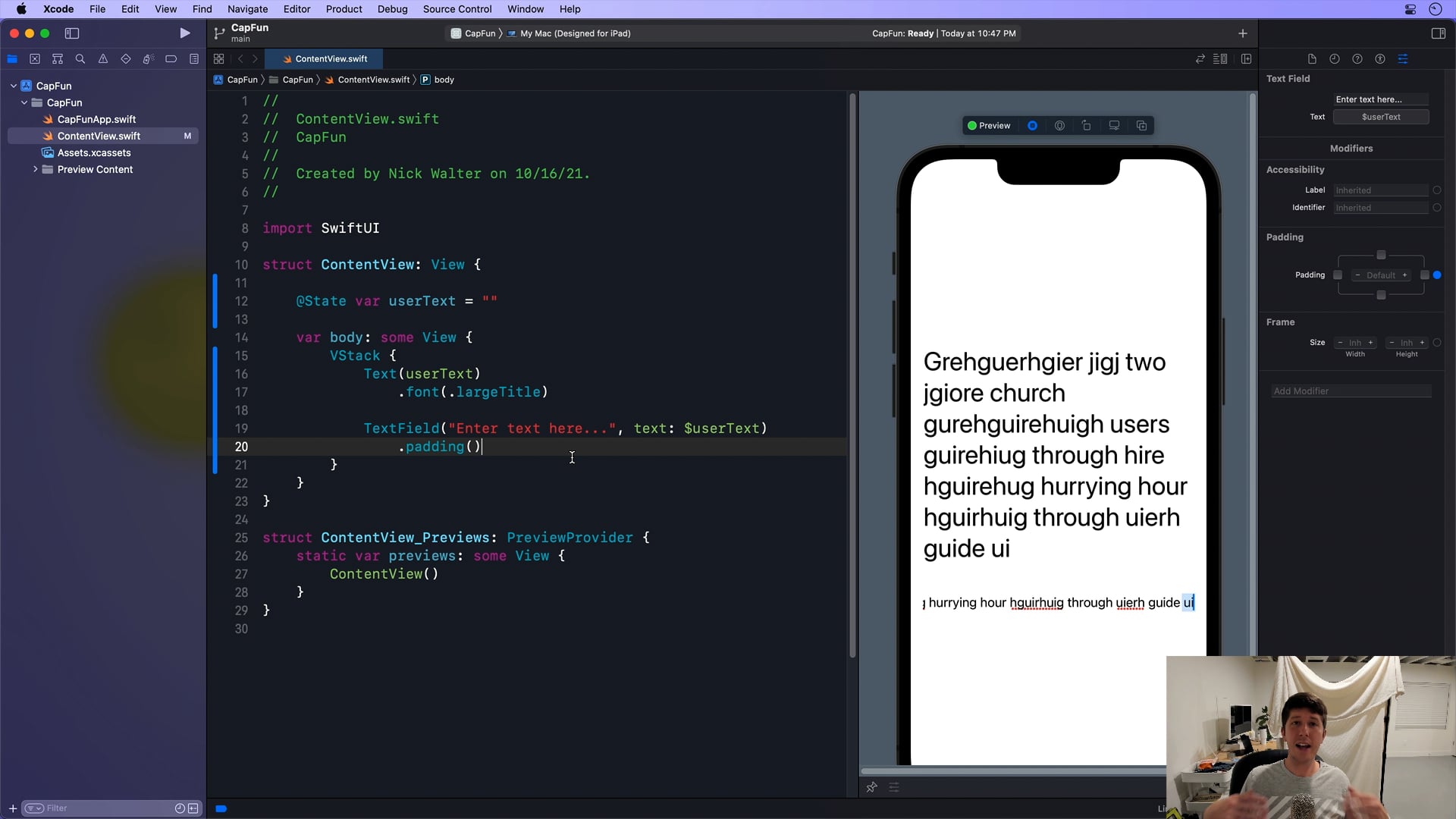Select the ContentView.swift editor tab
1456x819 pixels.
324,59
